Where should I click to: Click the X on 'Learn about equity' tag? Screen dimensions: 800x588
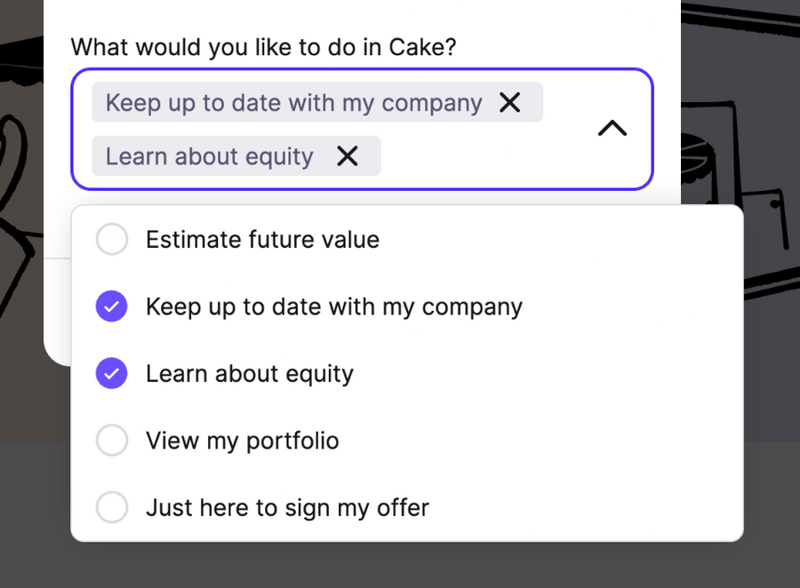click(x=347, y=156)
